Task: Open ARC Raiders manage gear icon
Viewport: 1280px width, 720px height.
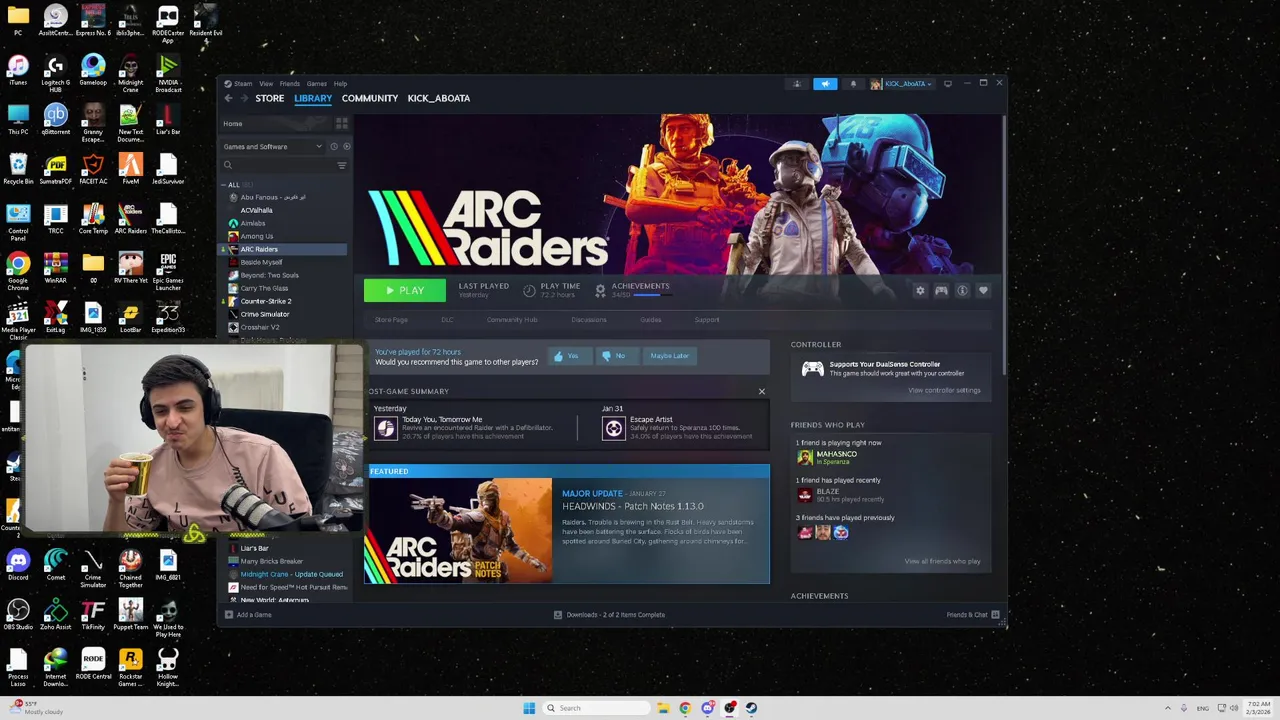Action: (920, 290)
